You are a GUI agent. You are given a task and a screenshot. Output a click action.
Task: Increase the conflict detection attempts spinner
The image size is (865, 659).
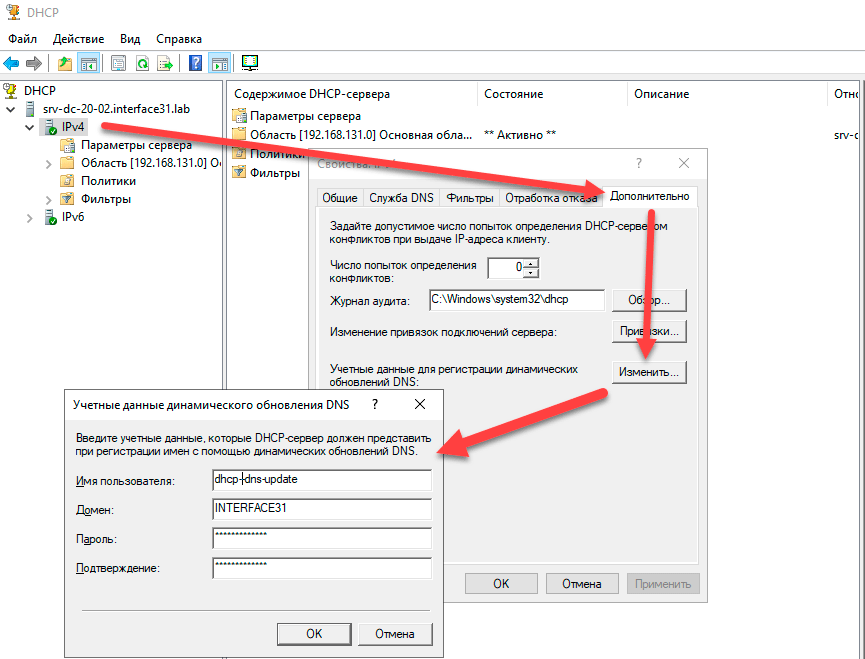click(x=531, y=263)
